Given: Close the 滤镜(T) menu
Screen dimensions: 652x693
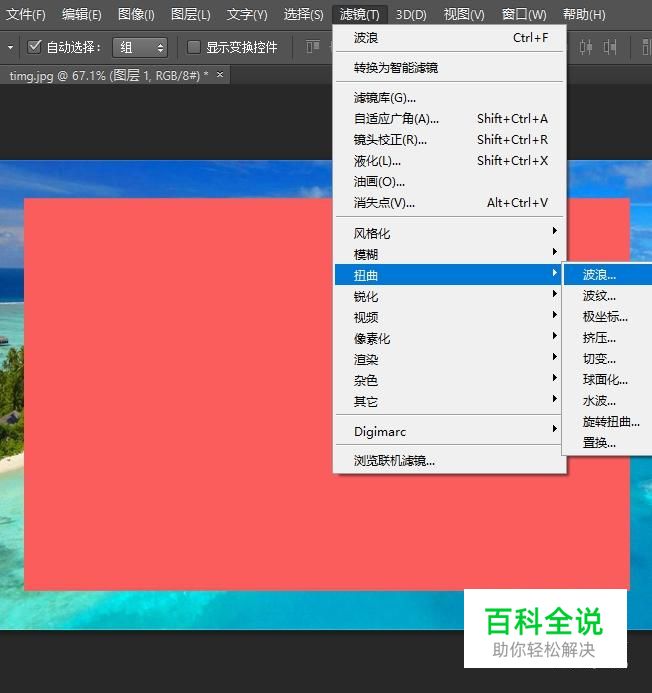Looking at the screenshot, I should pyautogui.click(x=359, y=15).
